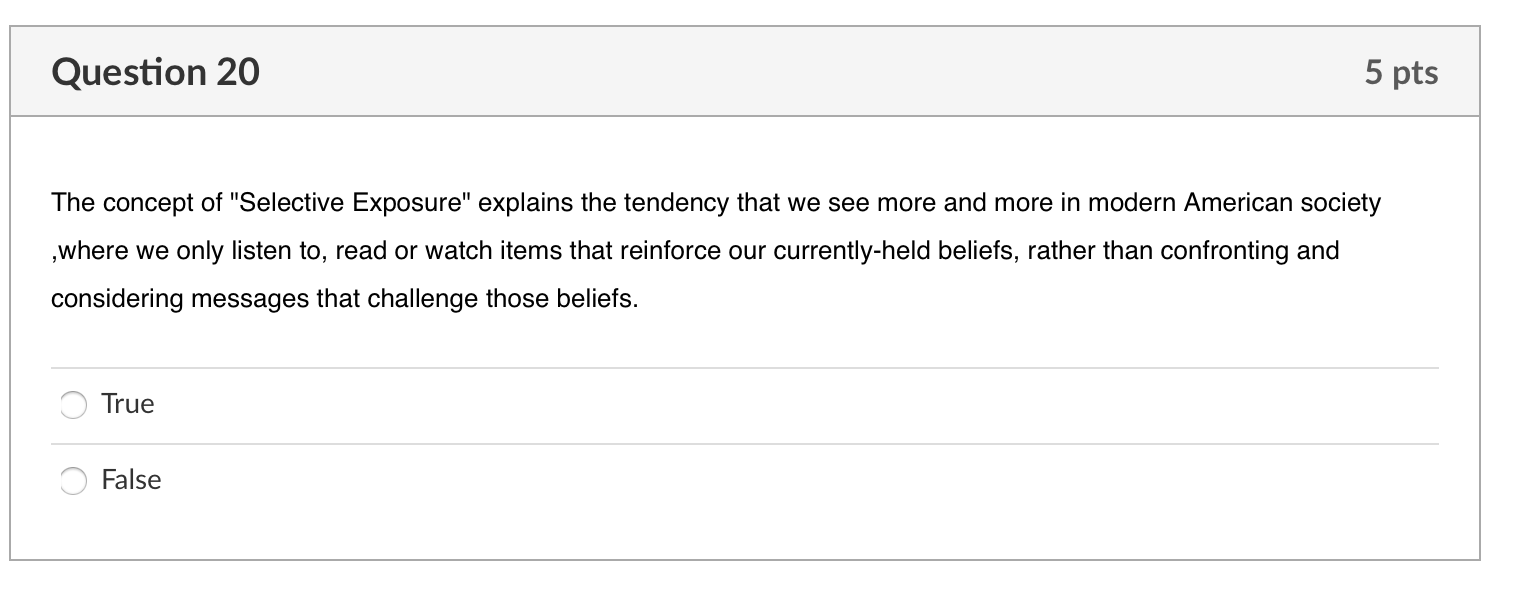Viewport: 1515px width, 608px height.
Task: Click the False answer label
Action: pos(131,480)
